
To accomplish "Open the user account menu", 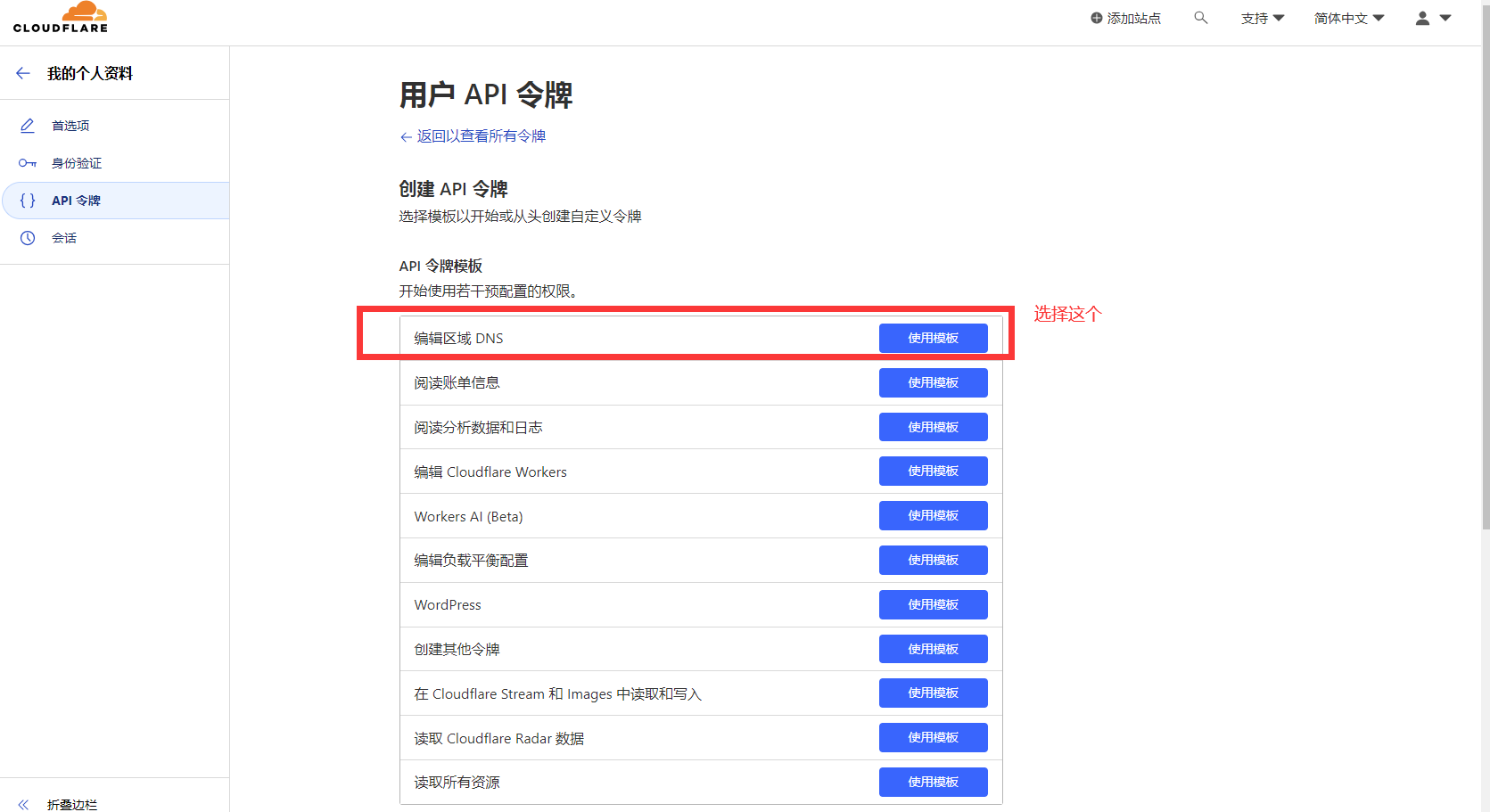I will [1434, 18].
